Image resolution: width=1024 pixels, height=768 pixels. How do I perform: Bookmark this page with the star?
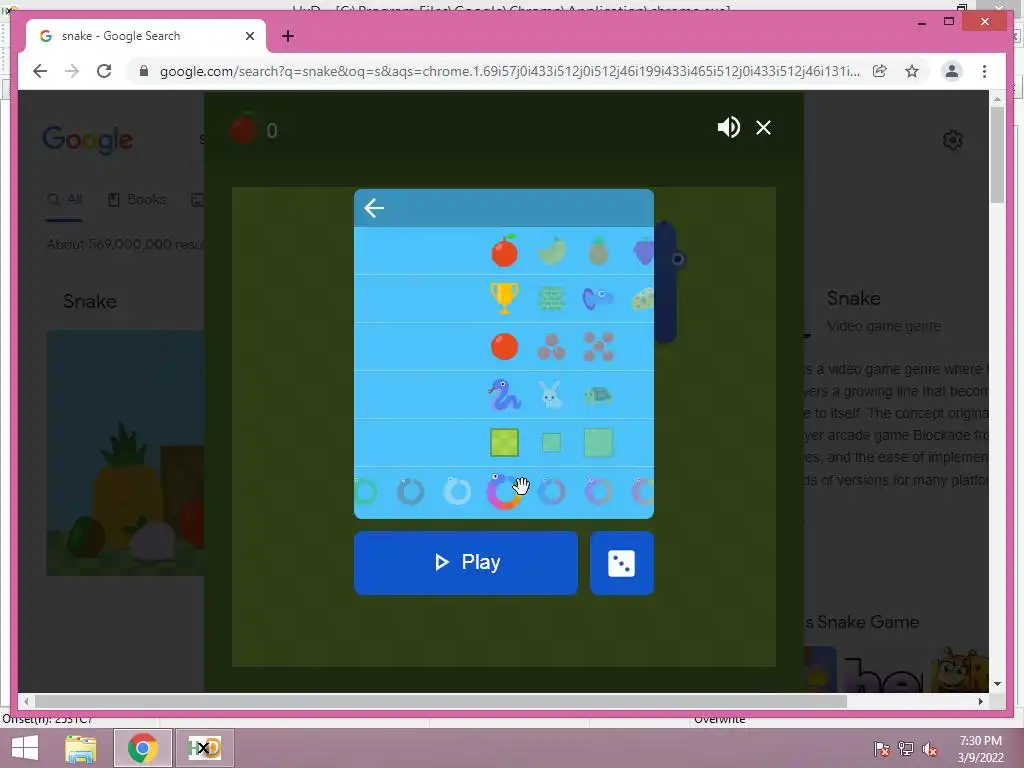pyautogui.click(x=912, y=71)
